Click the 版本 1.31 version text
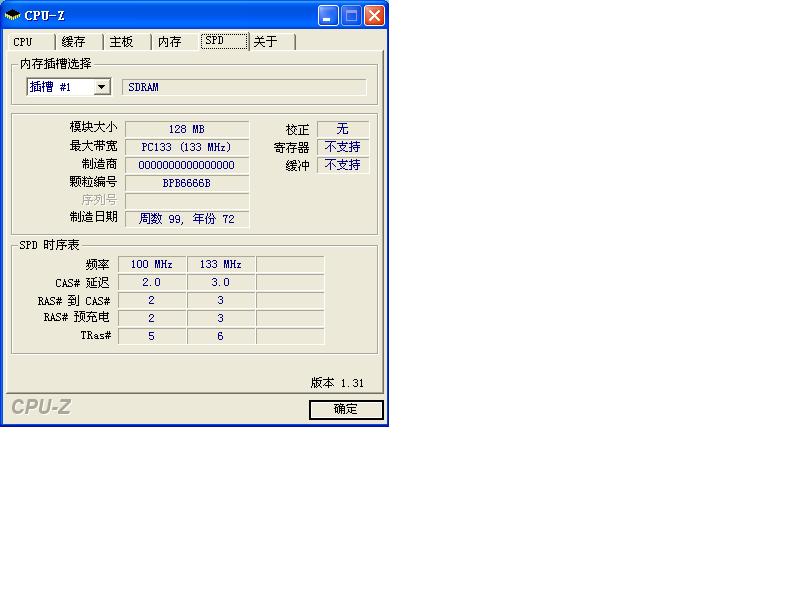800x600 pixels. tap(337, 383)
